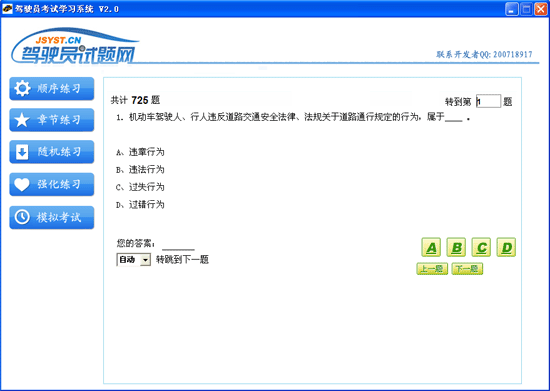
Task: Go to next question with 下一题
Action: click(x=467, y=269)
